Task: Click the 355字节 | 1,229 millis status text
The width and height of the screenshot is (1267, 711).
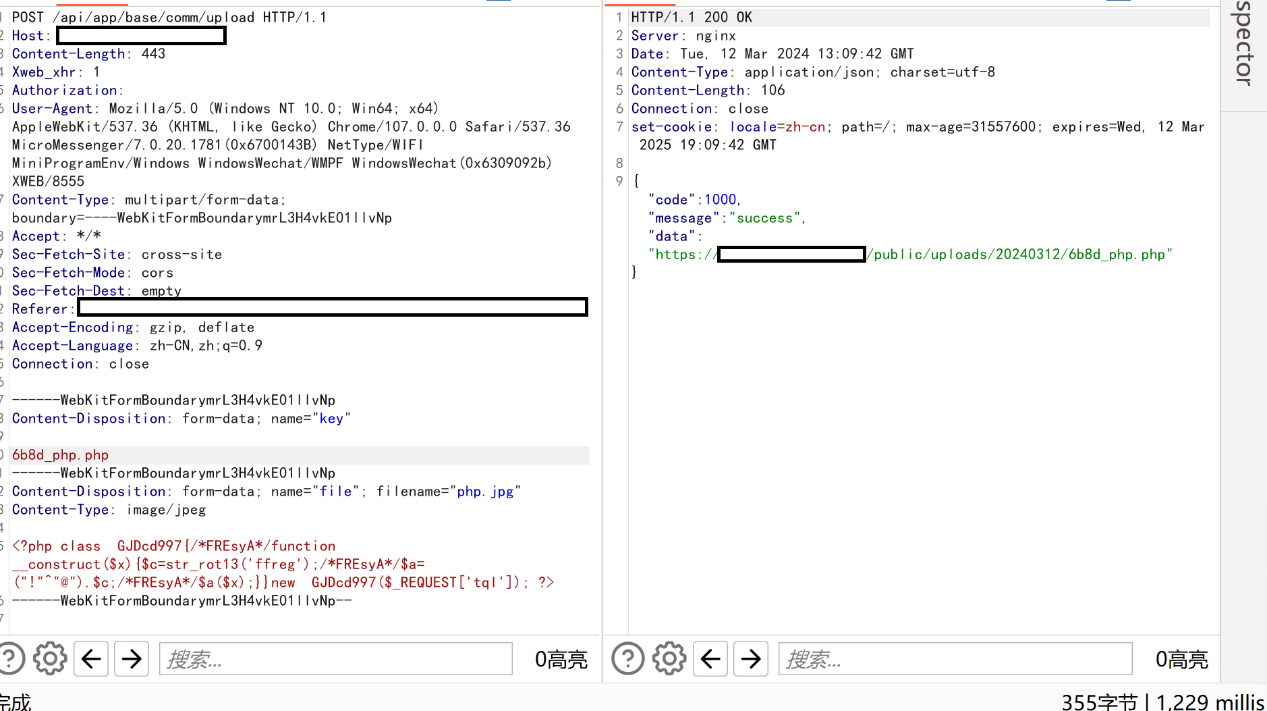Action: click(1163, 702)
